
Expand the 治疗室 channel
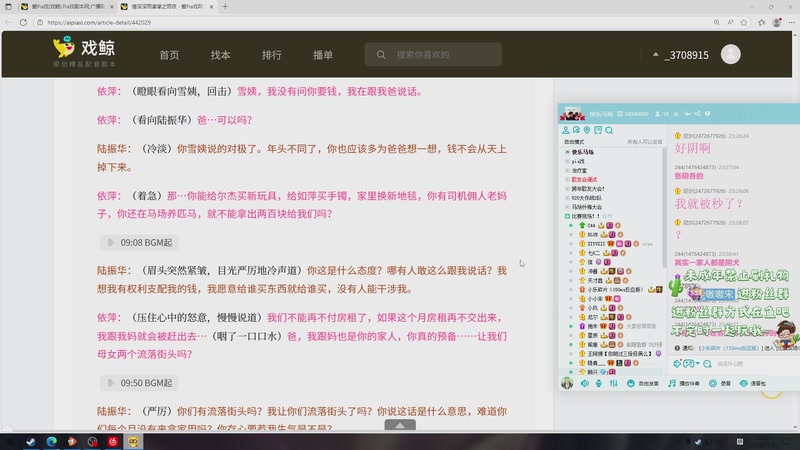click(x=567, y=170)
